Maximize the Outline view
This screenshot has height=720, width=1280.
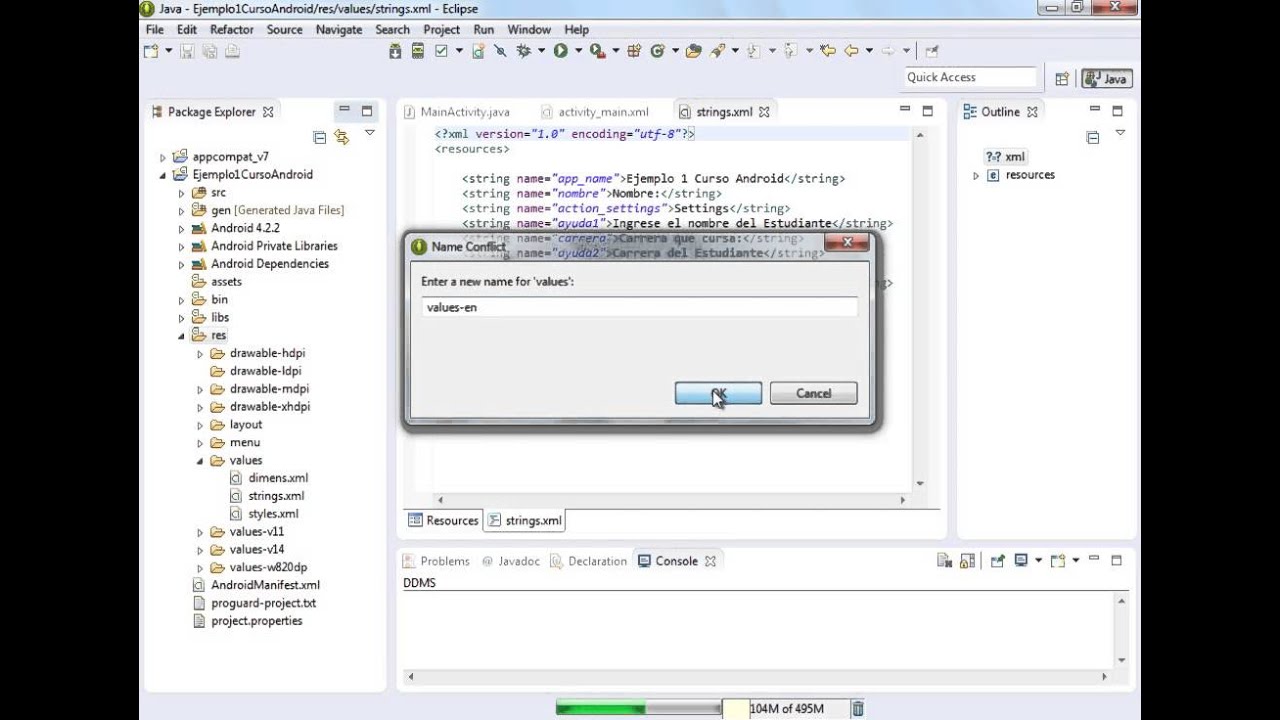[x=1118, y=111]
